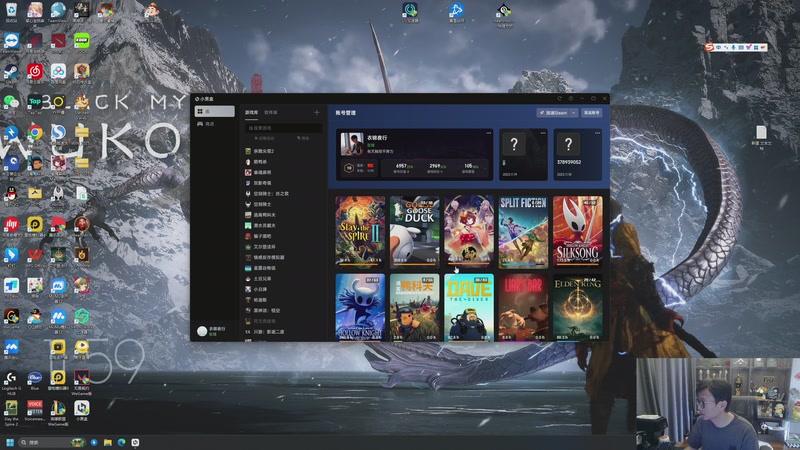
Task: Click the Windows taskbar search box
Action: (x=50, y=442)
